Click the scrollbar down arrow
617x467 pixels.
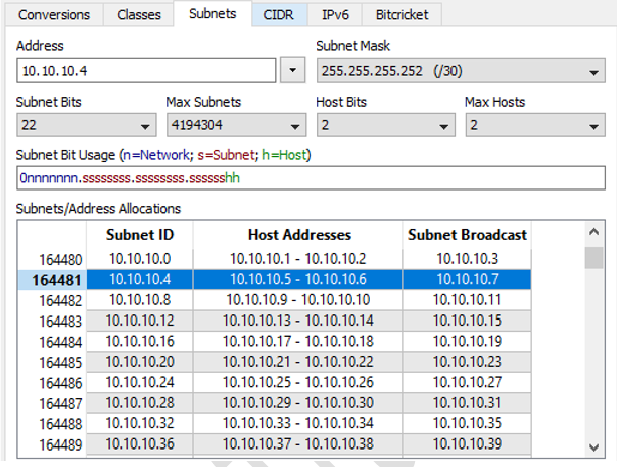click(594, 446)
